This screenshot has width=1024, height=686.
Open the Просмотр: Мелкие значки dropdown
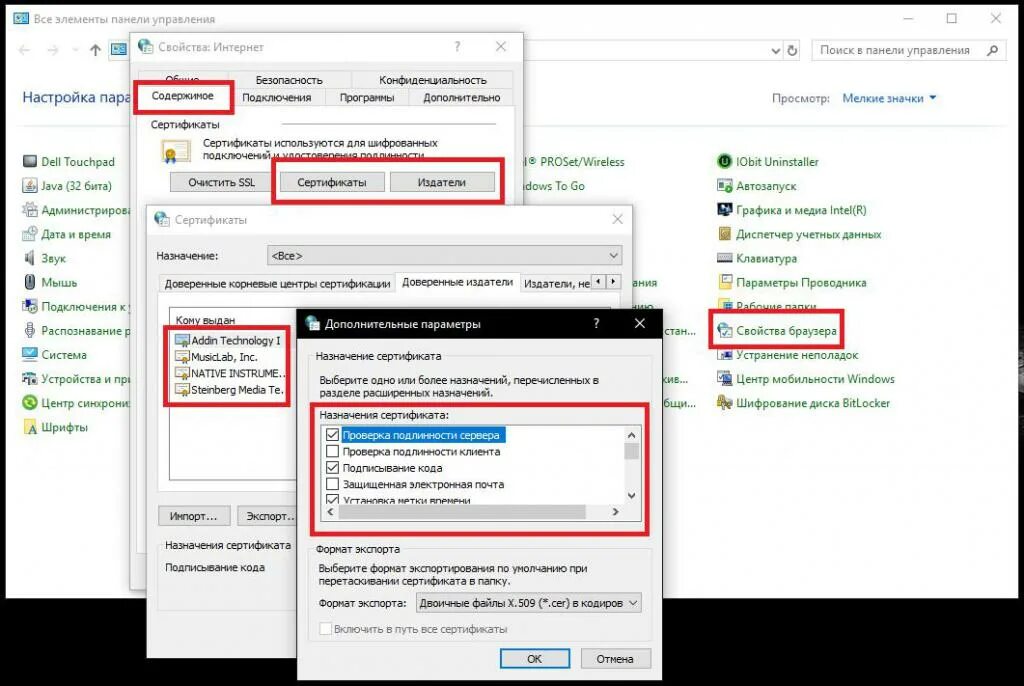point(889,98)
